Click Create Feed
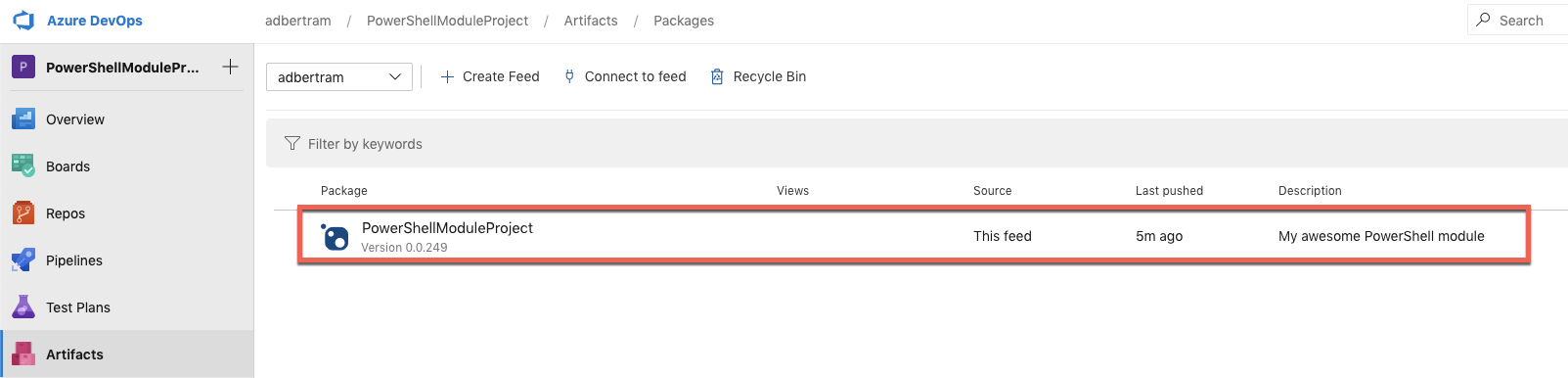 (x=490, y=76)
